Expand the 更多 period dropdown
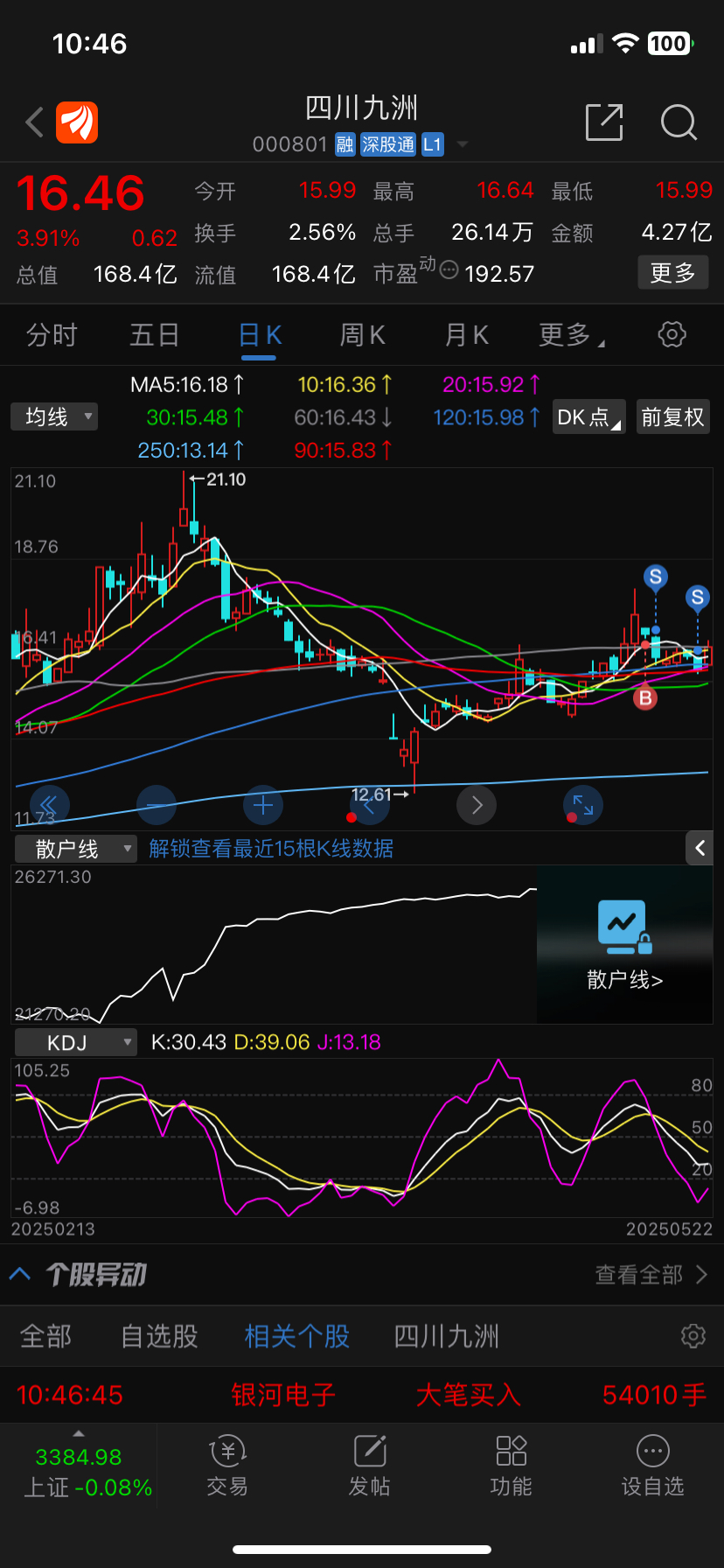This screenshot has height=1568, width=724. tap(572, 335)
